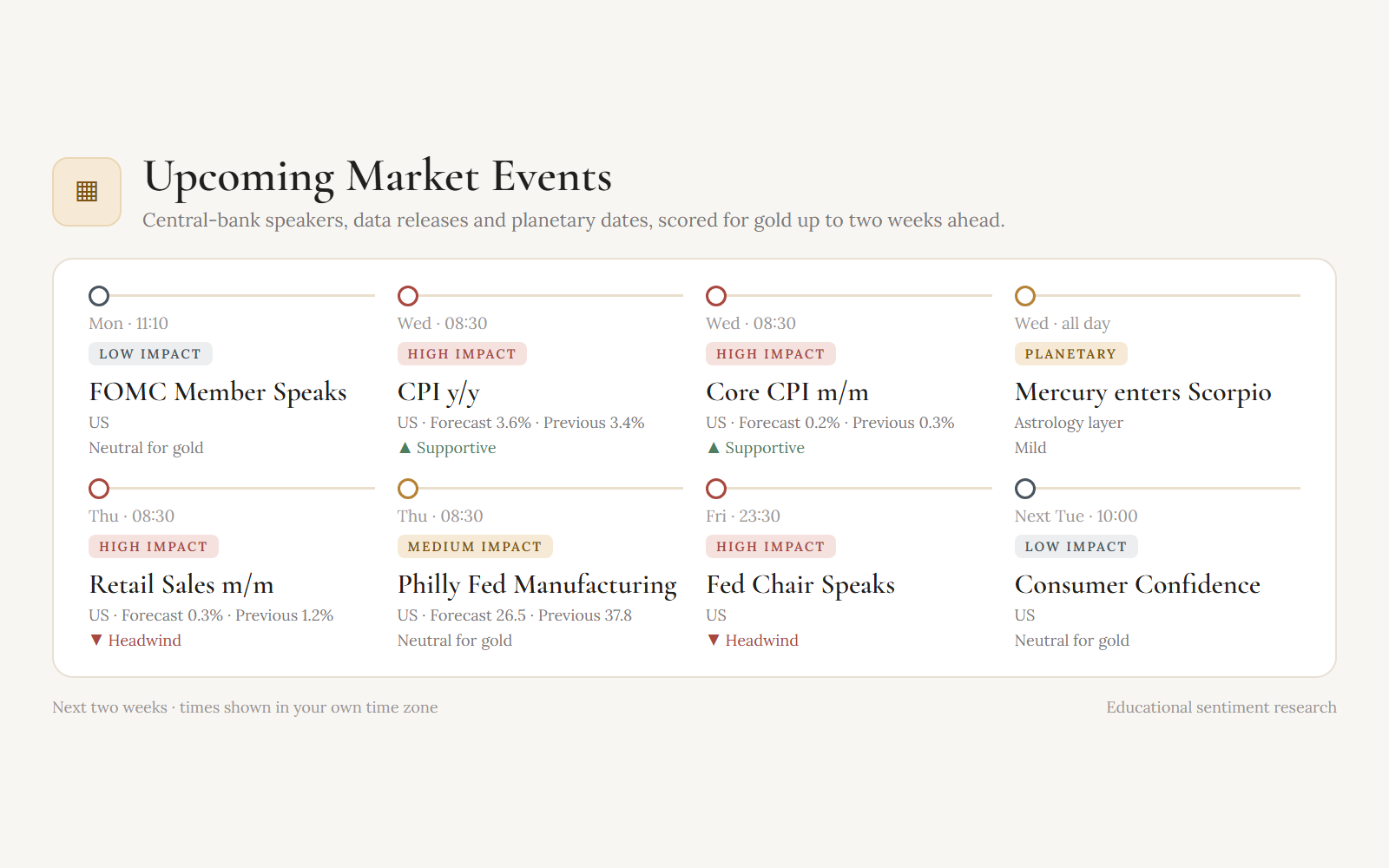Click the timeline marker for Fed Chair Speaks
Viewport: 1389px width, 868px height.
716,489
